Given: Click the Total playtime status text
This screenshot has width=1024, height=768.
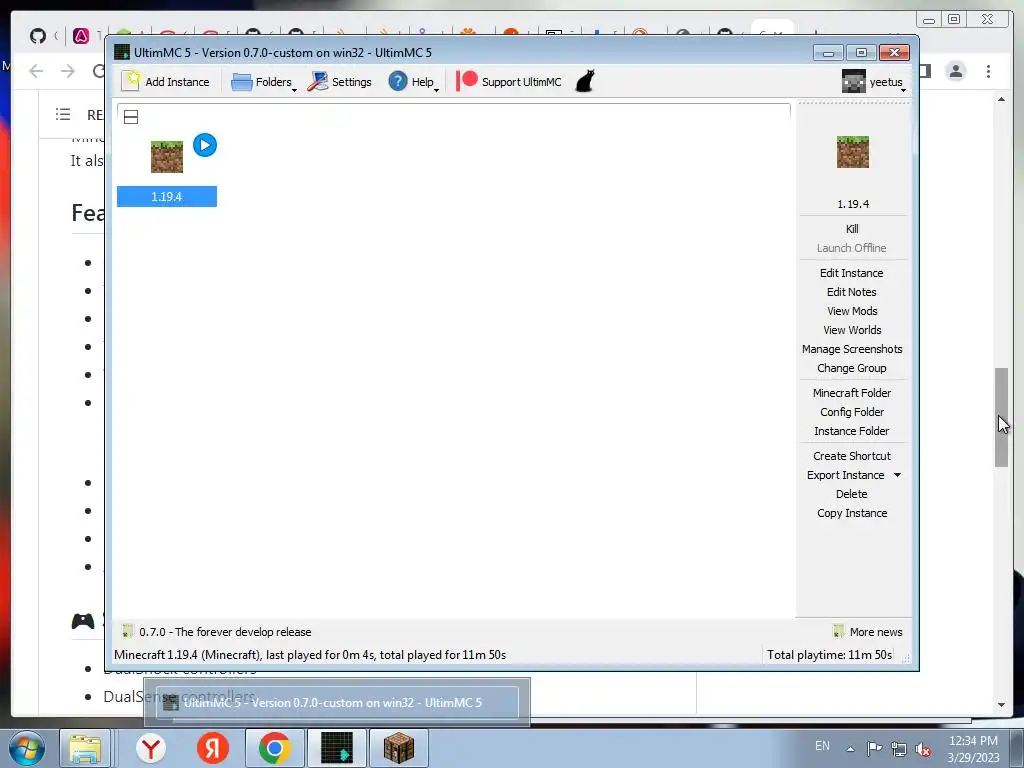Looking at the screenshot, I should 829,654.
